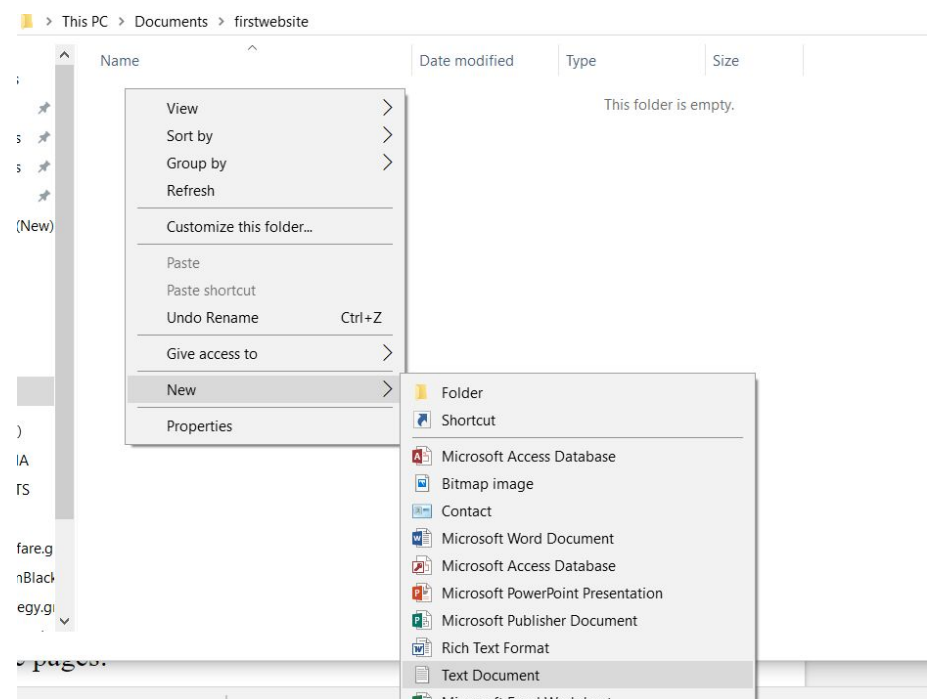Click the Folder icon in New submenu
The image size is (931, 699).
421,393
